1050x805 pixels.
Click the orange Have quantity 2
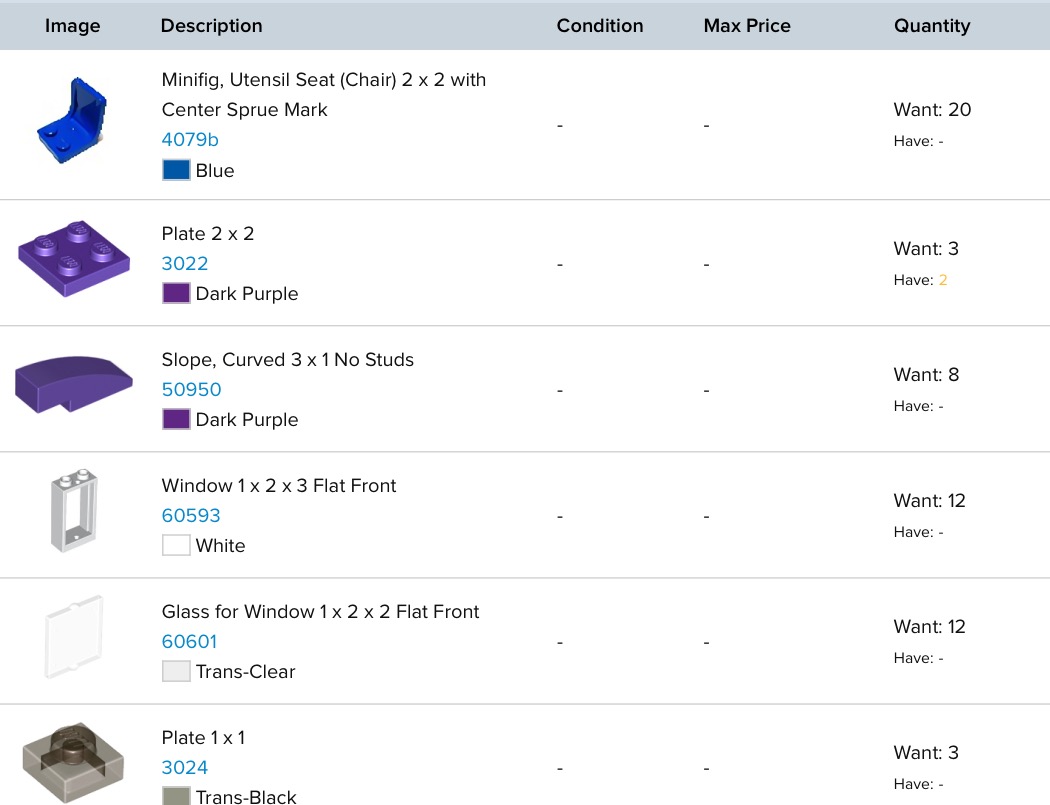(x=943, y=280)
